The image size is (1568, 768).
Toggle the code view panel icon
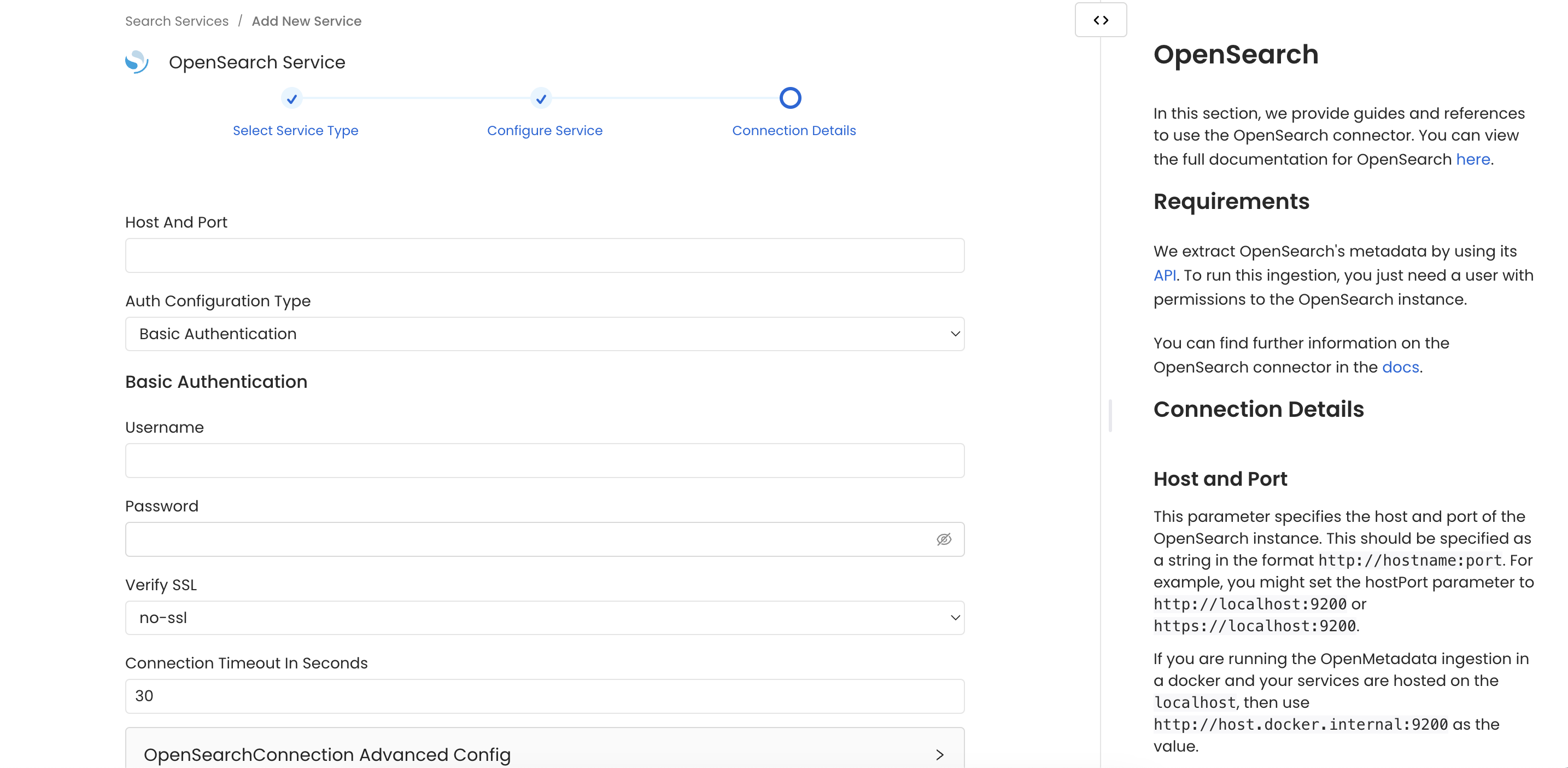click(1101, 20)
